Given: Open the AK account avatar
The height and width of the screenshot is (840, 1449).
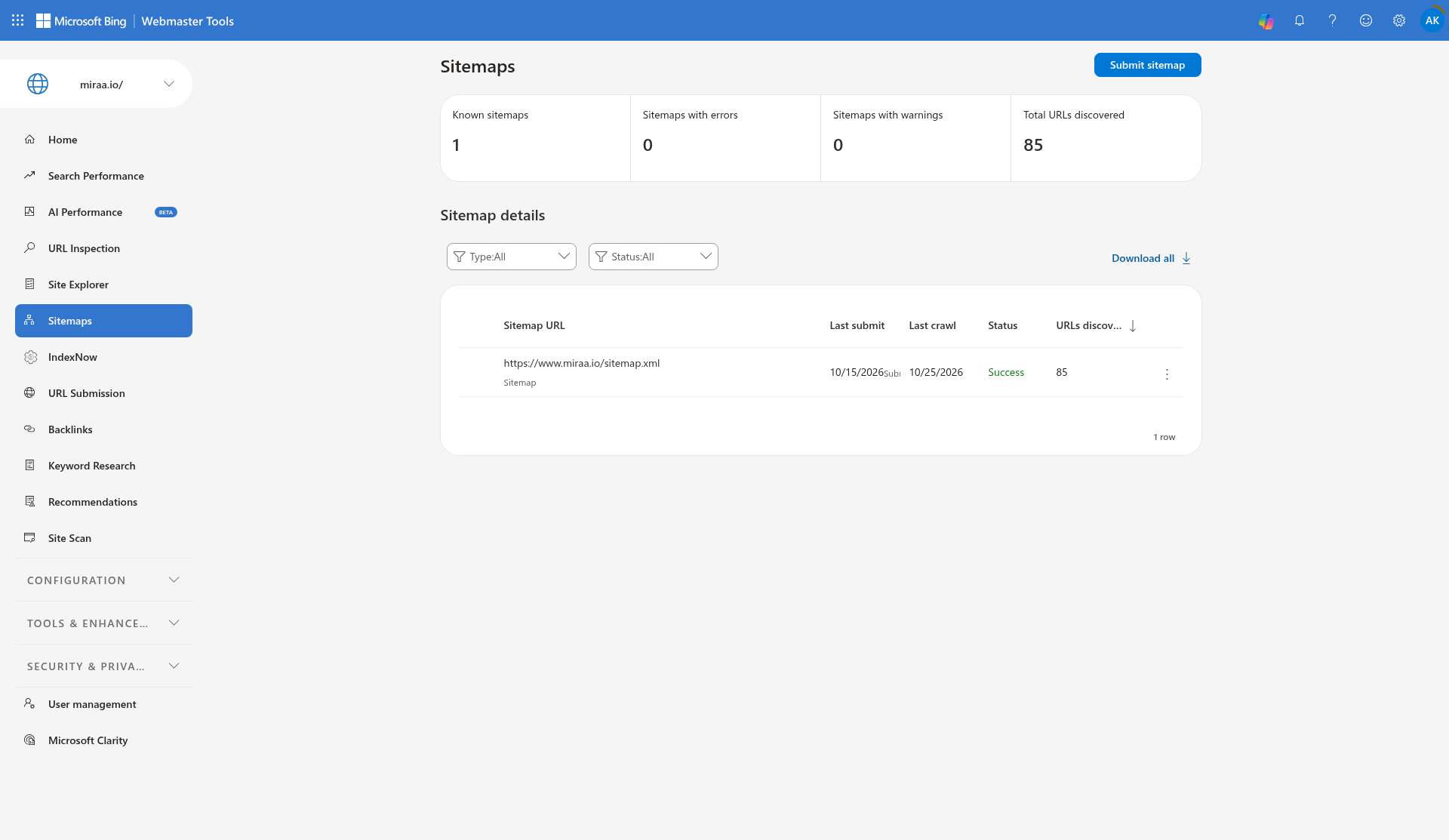Looking at the screenshot, I should click(1432, 20).
